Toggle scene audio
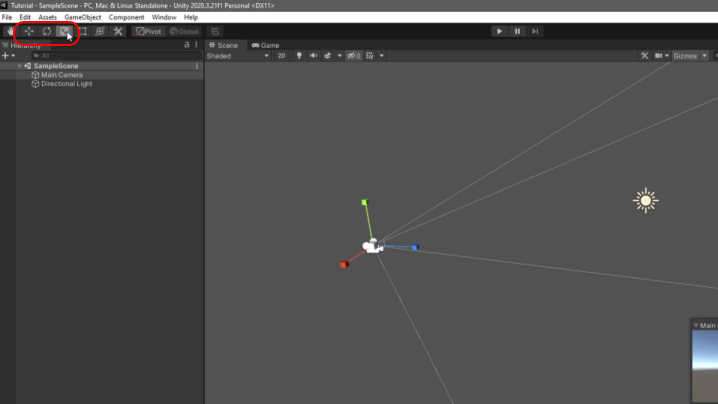Viewport: 718px width, 404px height. (x=313, y=56)
